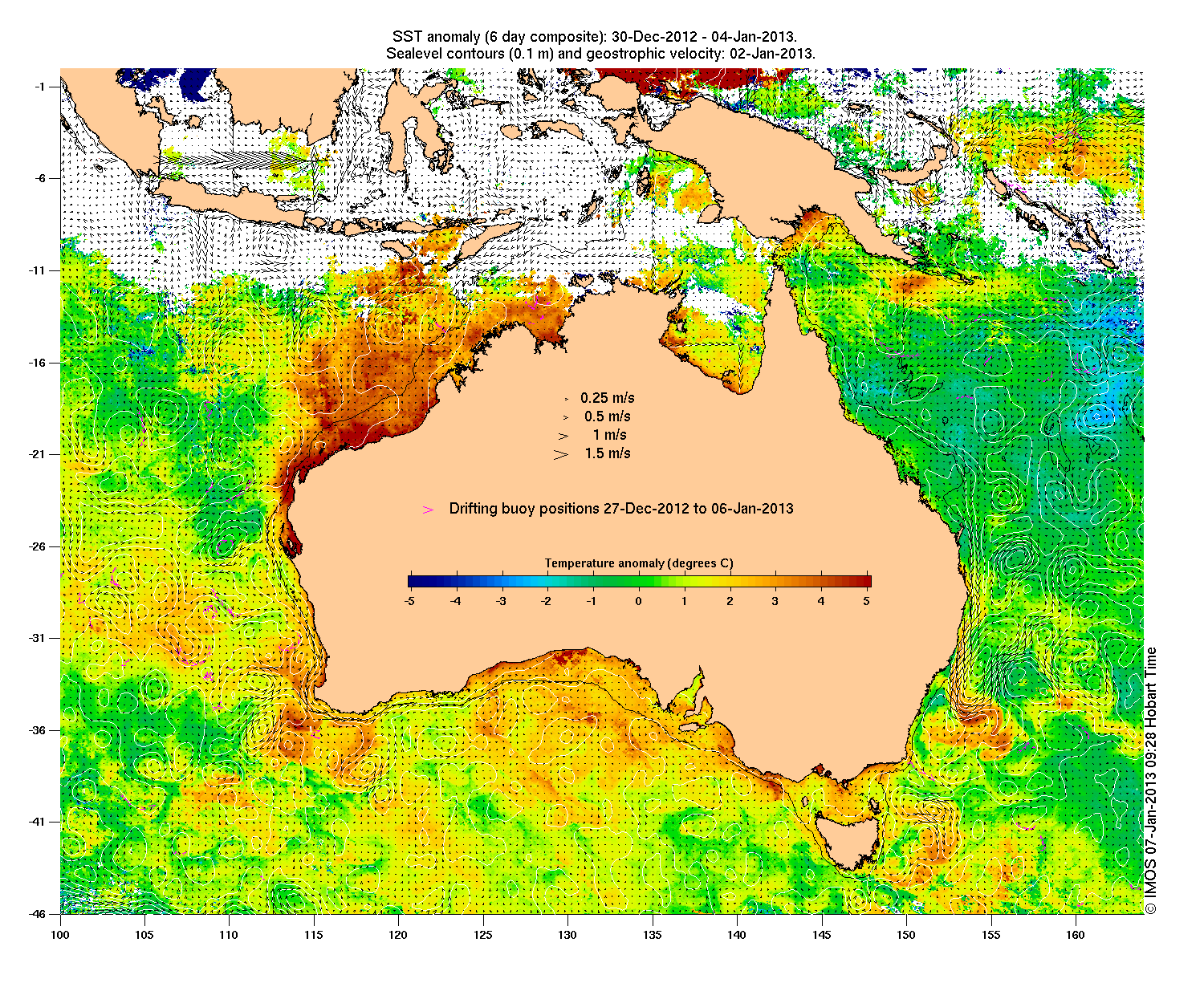Click the '1.5 m/s' legend label
Screen dimensions: 1204x983
coord(608,453)
